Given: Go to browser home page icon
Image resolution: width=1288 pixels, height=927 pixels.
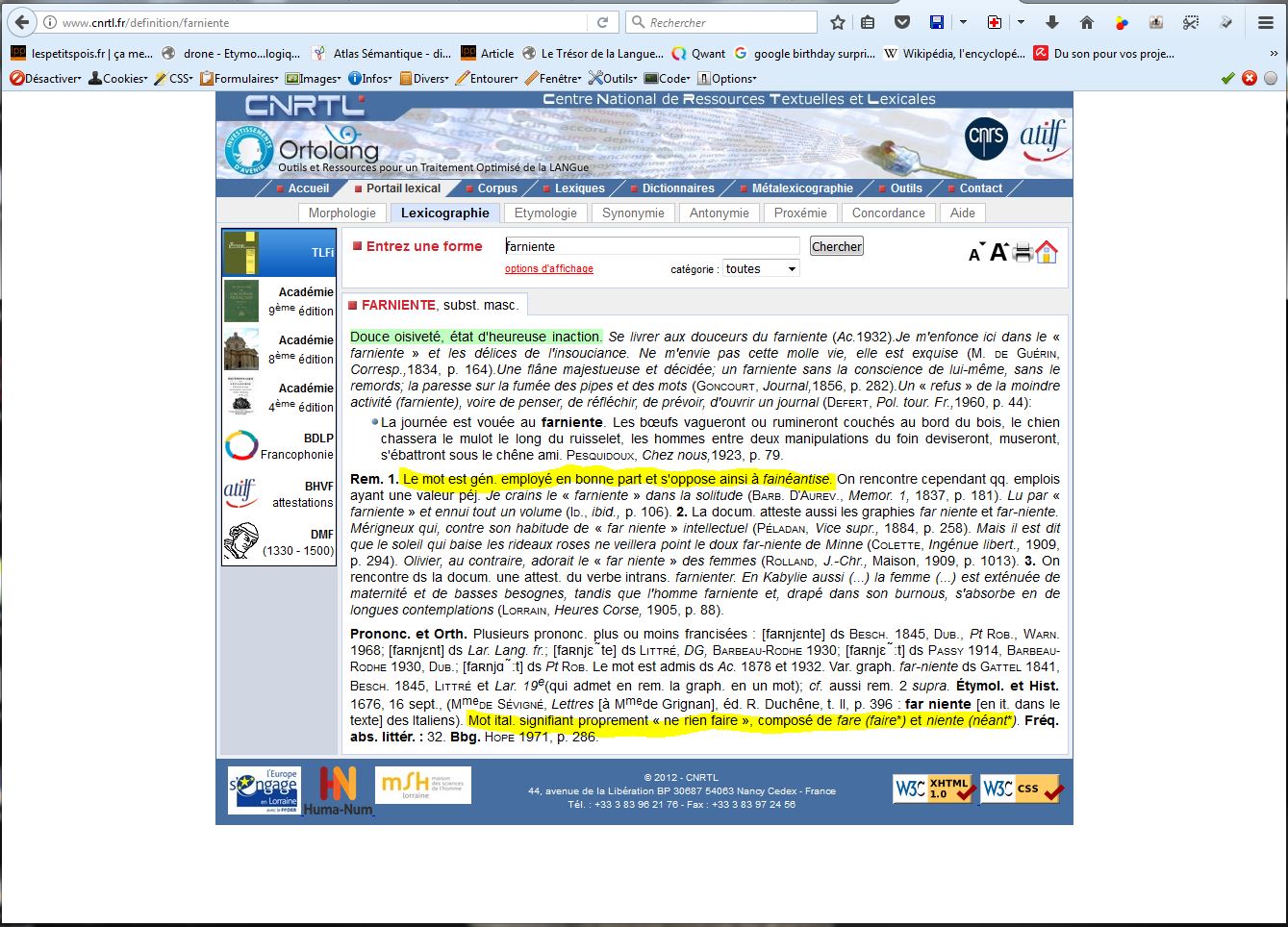Looking at the screenshot, I should [1087, 22].
